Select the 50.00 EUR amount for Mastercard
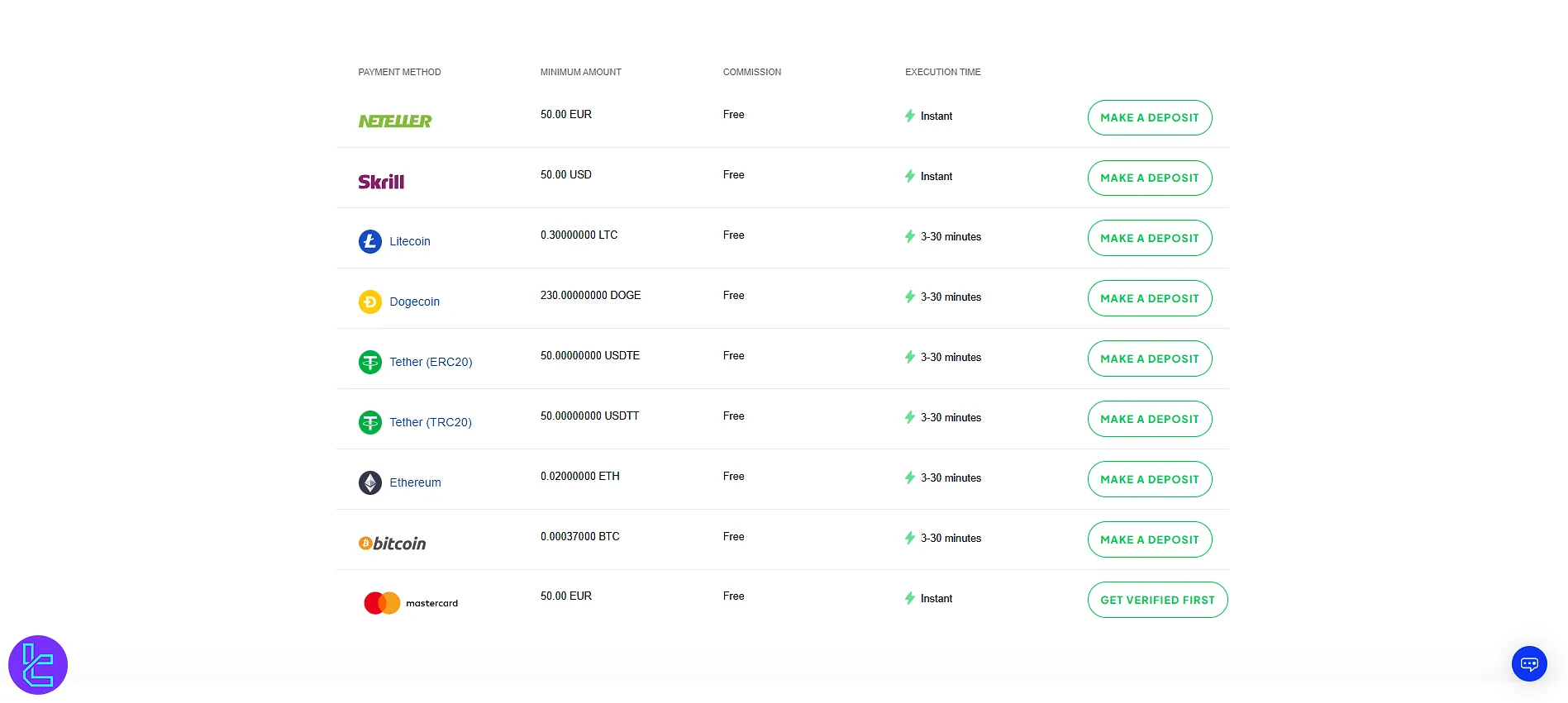Image resolution: width=1568 pixels, height=703 pixels. 566,596
